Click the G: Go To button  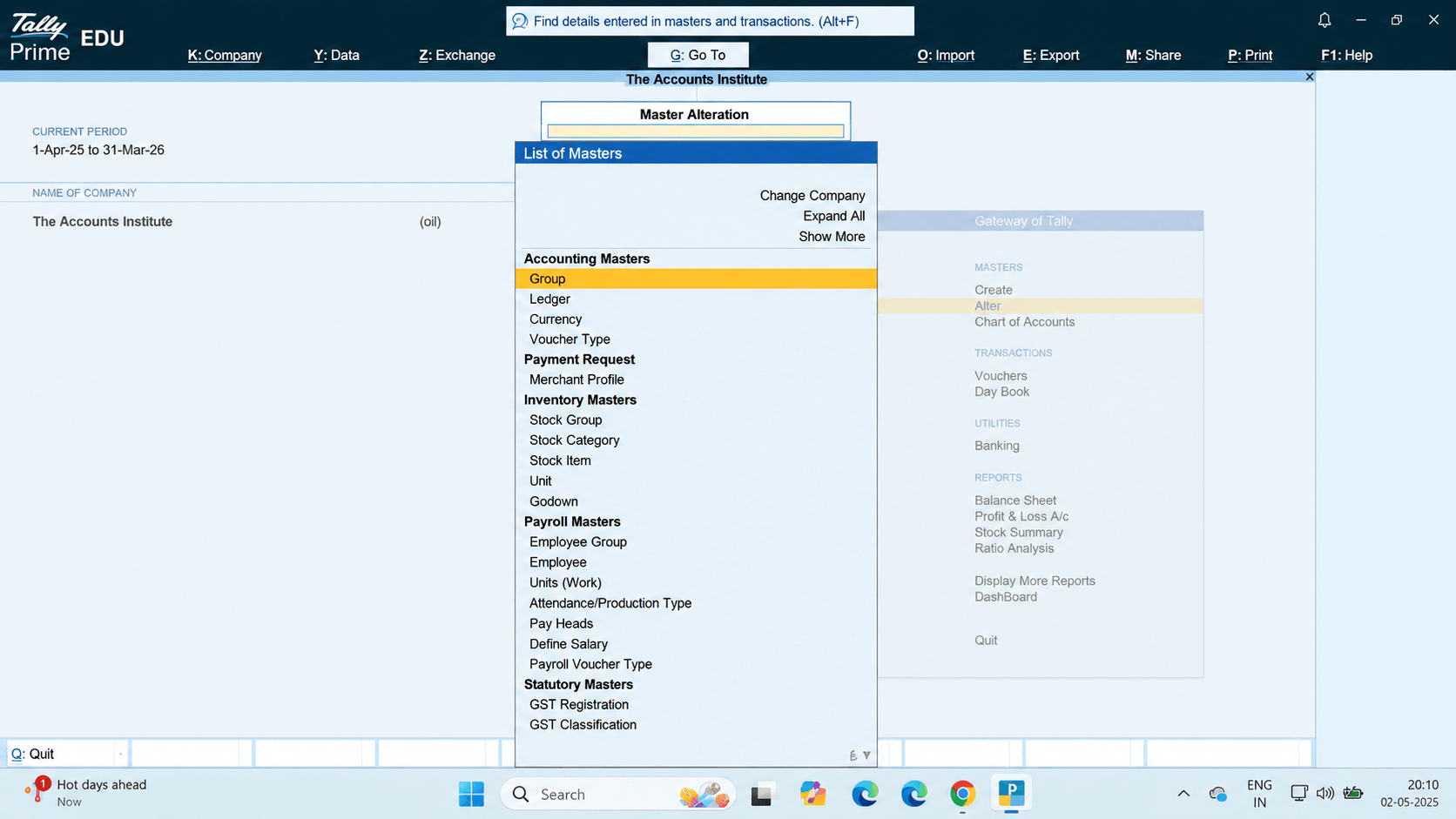click(x=698, y=55)
